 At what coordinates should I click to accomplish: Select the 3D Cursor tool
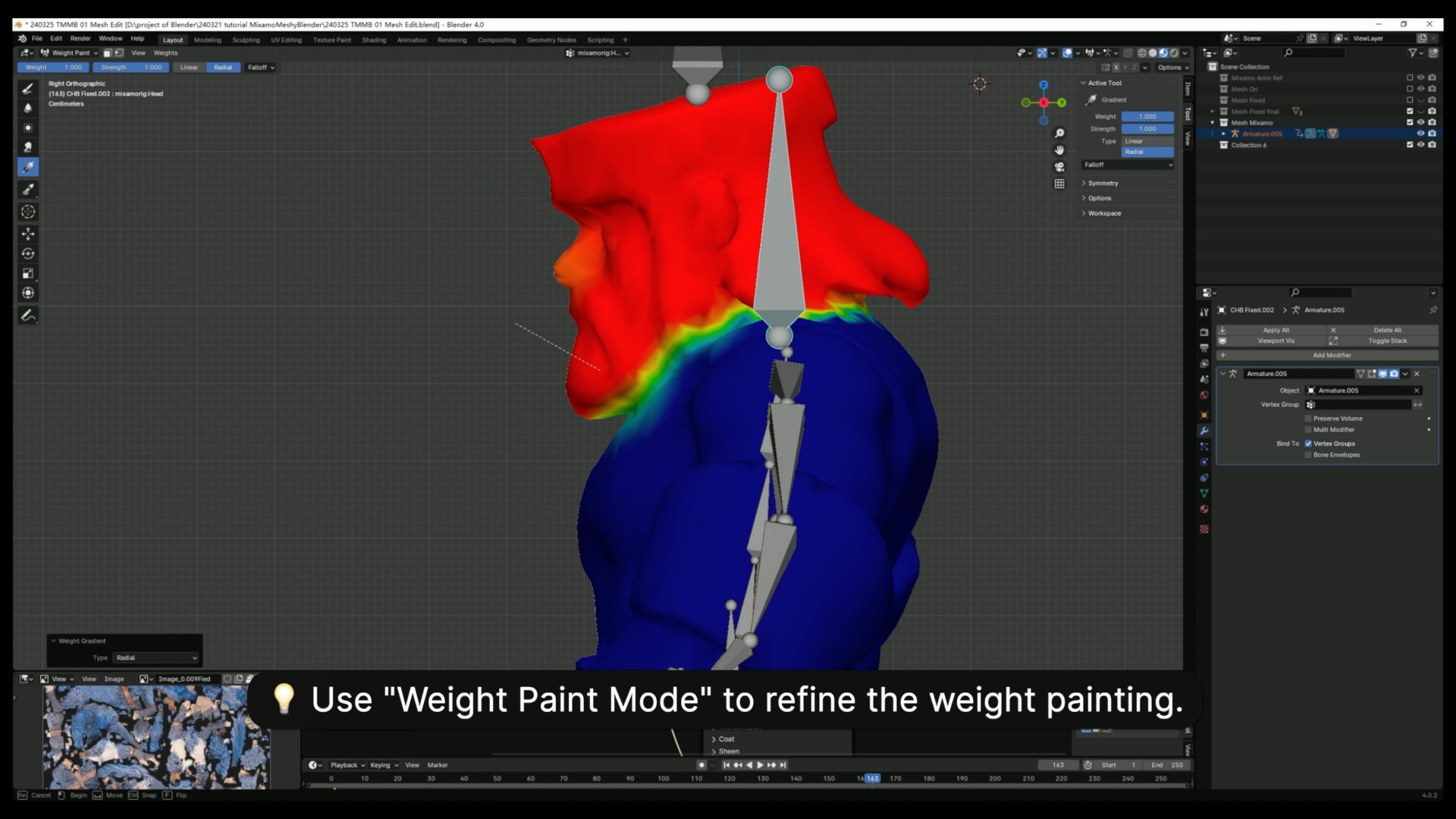[28, 212]
